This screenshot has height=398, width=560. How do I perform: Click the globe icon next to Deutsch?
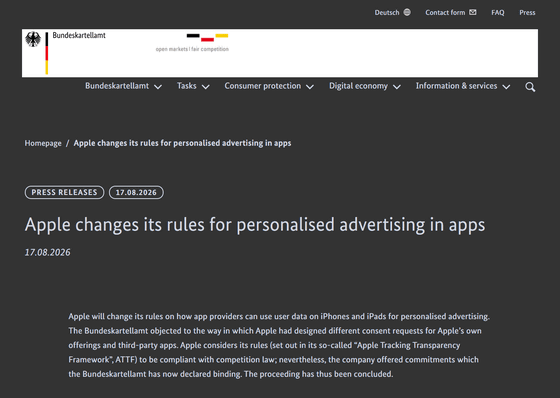point(407,12)
